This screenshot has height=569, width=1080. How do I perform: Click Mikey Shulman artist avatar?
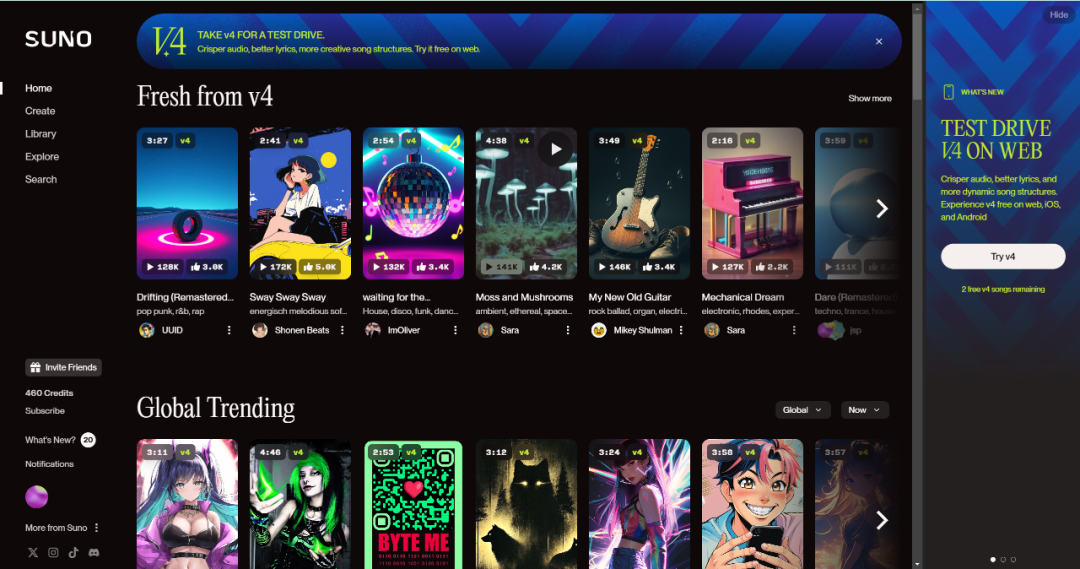[x=599, y=330]
